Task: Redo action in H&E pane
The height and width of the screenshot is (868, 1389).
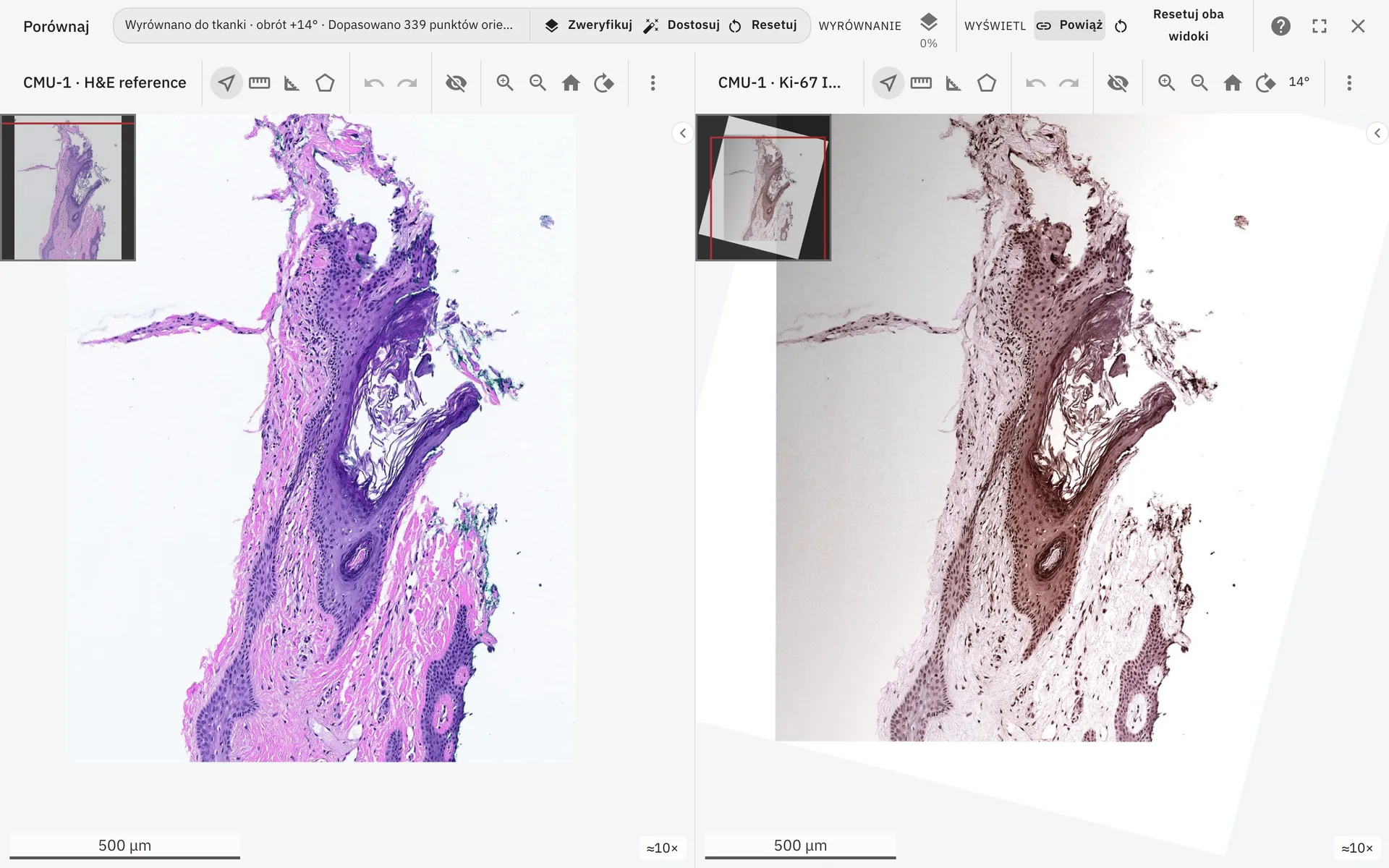Action: [x=407, y=83]
